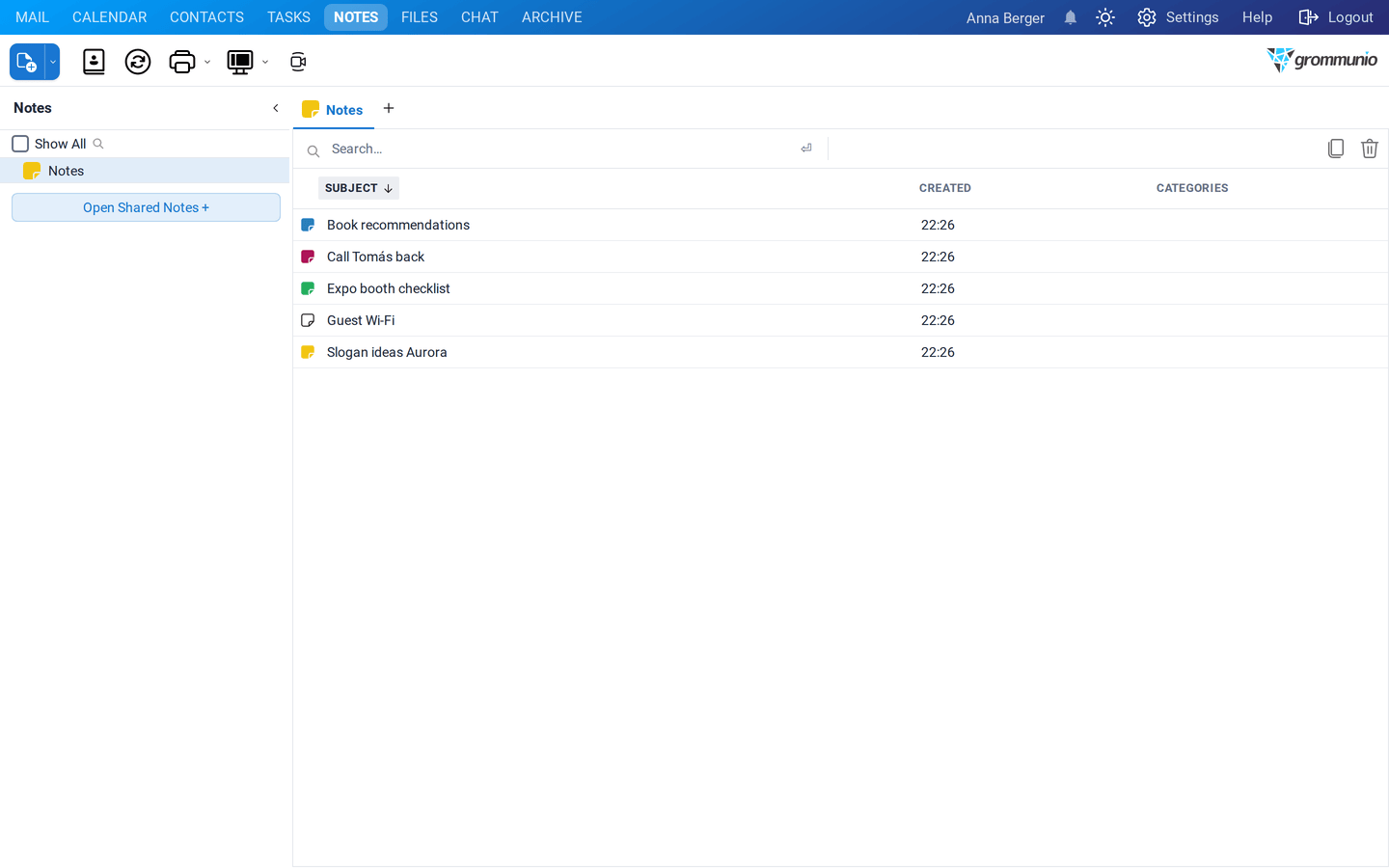Click the folder search icon beside Show All
The height and width of the screenshot is (868, 1389).
pyautogui.click(x=98, y=144)
